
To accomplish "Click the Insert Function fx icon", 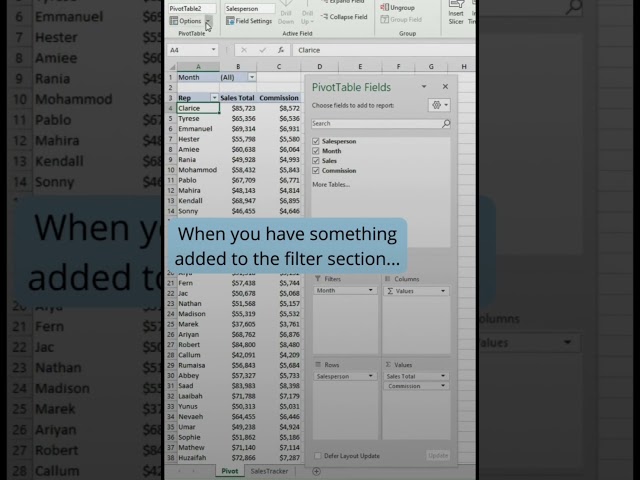I will (x=281, y=50).
